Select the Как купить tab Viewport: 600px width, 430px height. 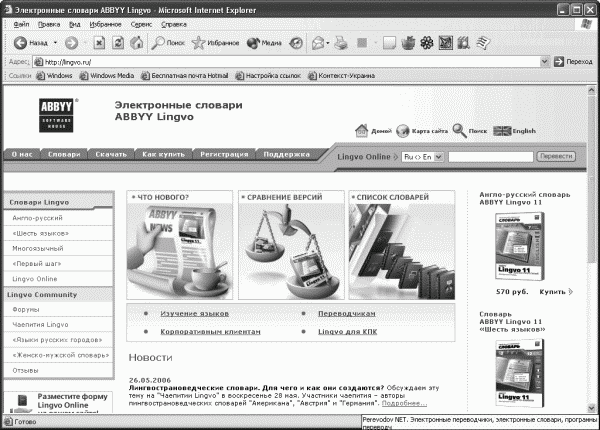click(x=163, y=154)
